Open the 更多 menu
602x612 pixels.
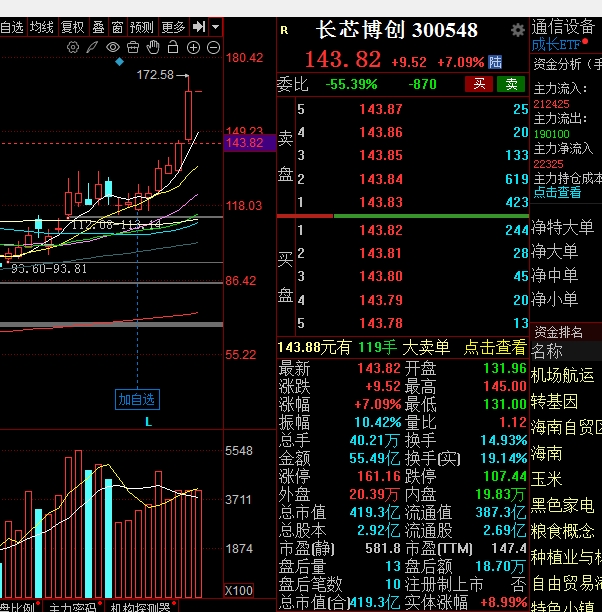pyautogui.click(x=173, y=27)
